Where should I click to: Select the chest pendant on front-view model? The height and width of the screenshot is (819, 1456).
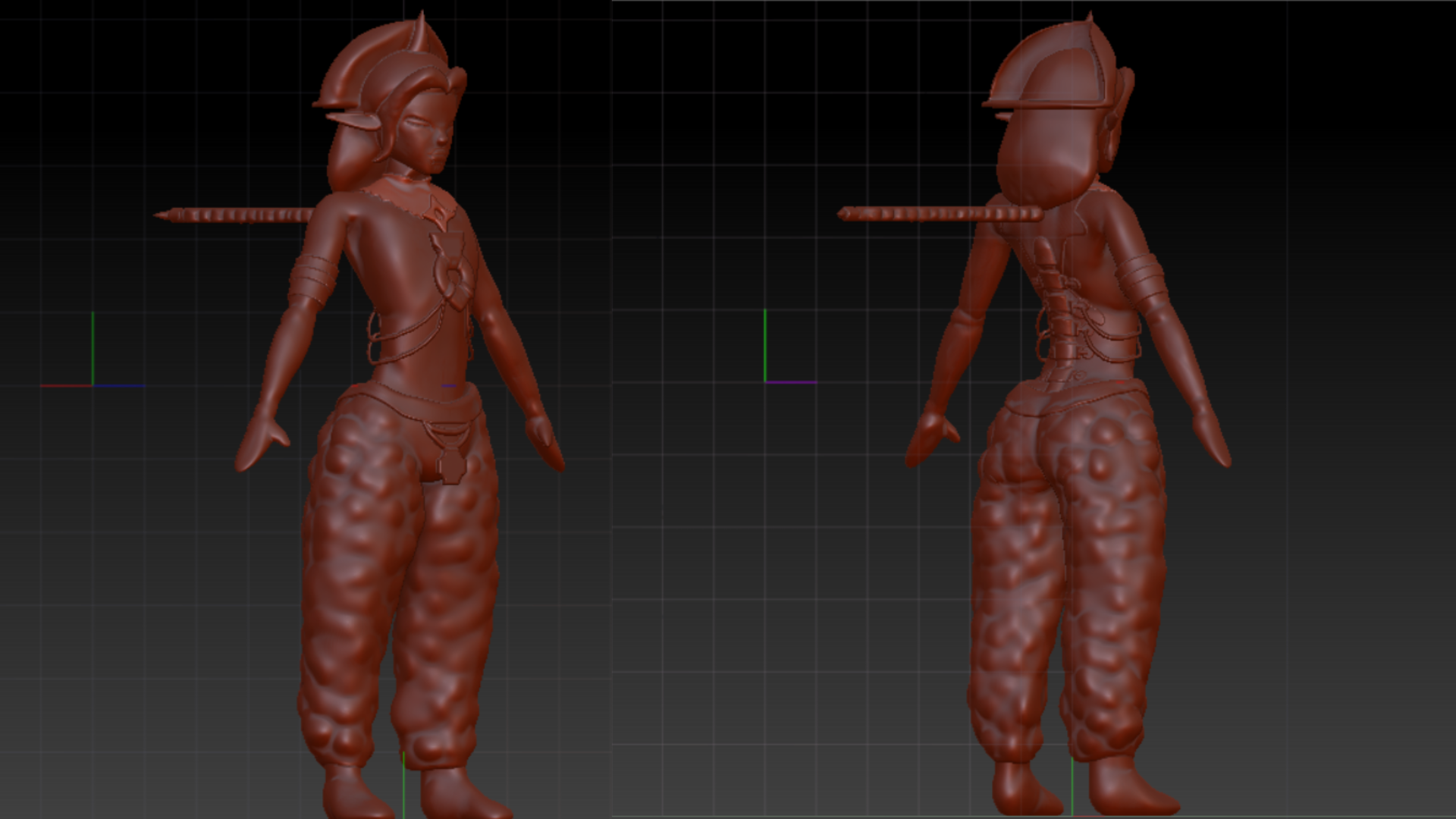[x=453, y=270]
